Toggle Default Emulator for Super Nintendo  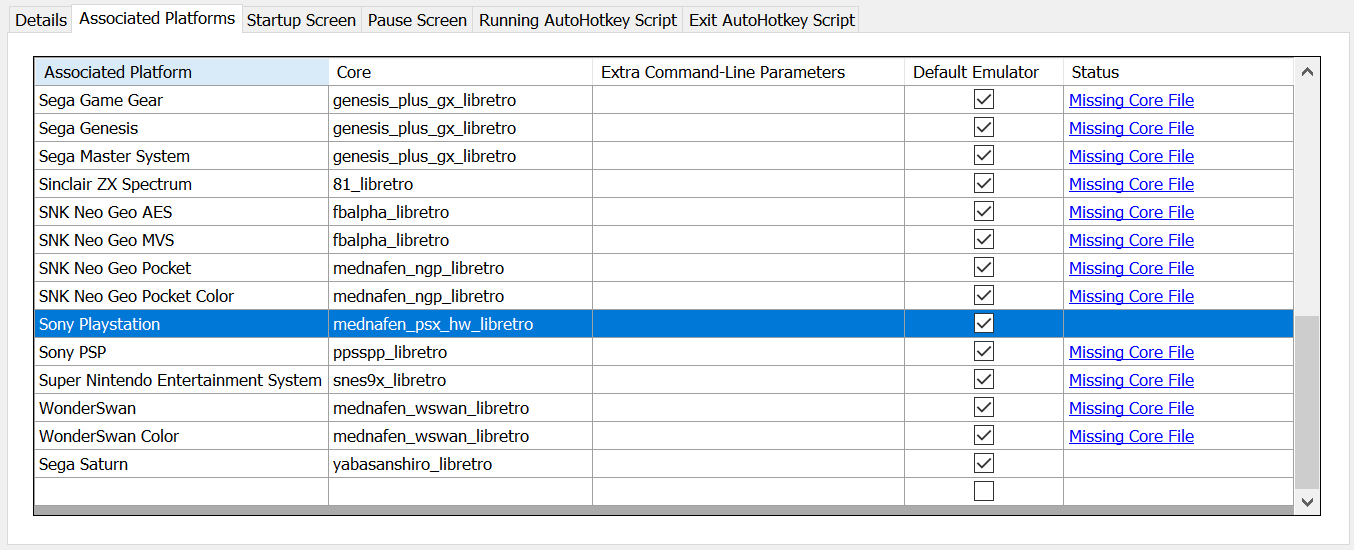984,380
